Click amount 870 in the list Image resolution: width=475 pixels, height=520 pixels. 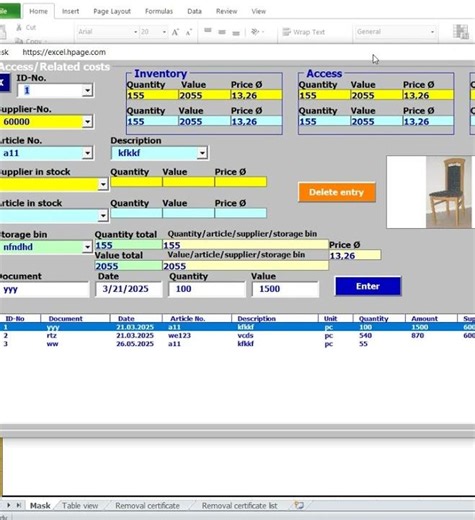tap(417, 335)
